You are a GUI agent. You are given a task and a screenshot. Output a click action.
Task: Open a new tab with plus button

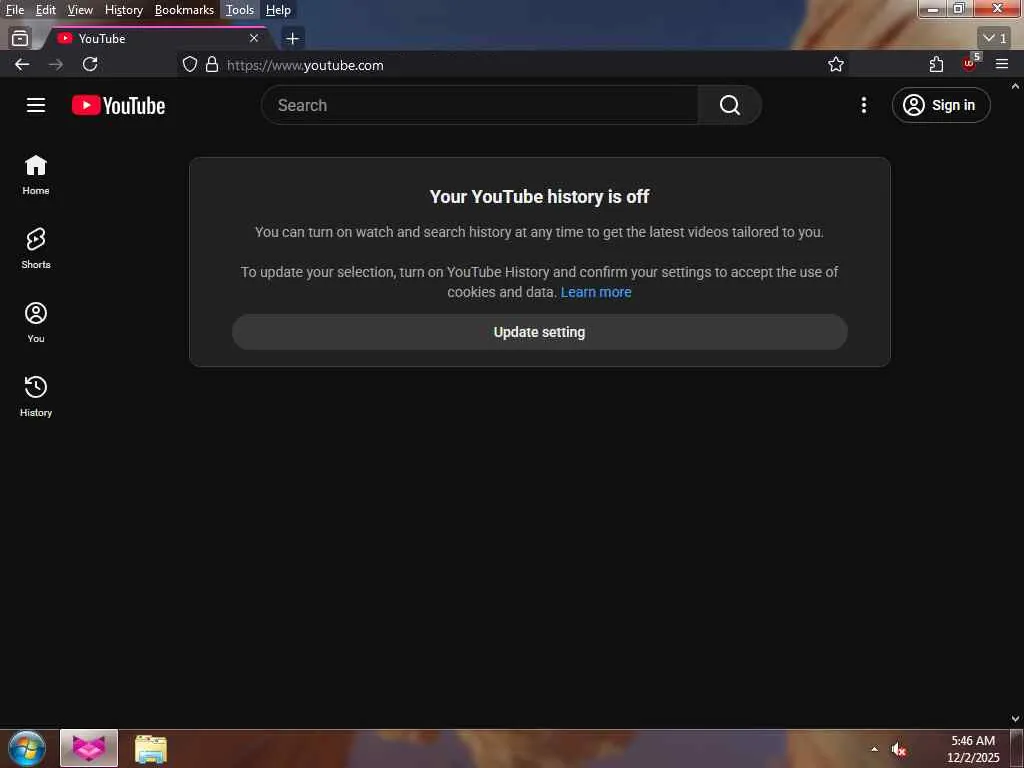click(x=293, y=39)
